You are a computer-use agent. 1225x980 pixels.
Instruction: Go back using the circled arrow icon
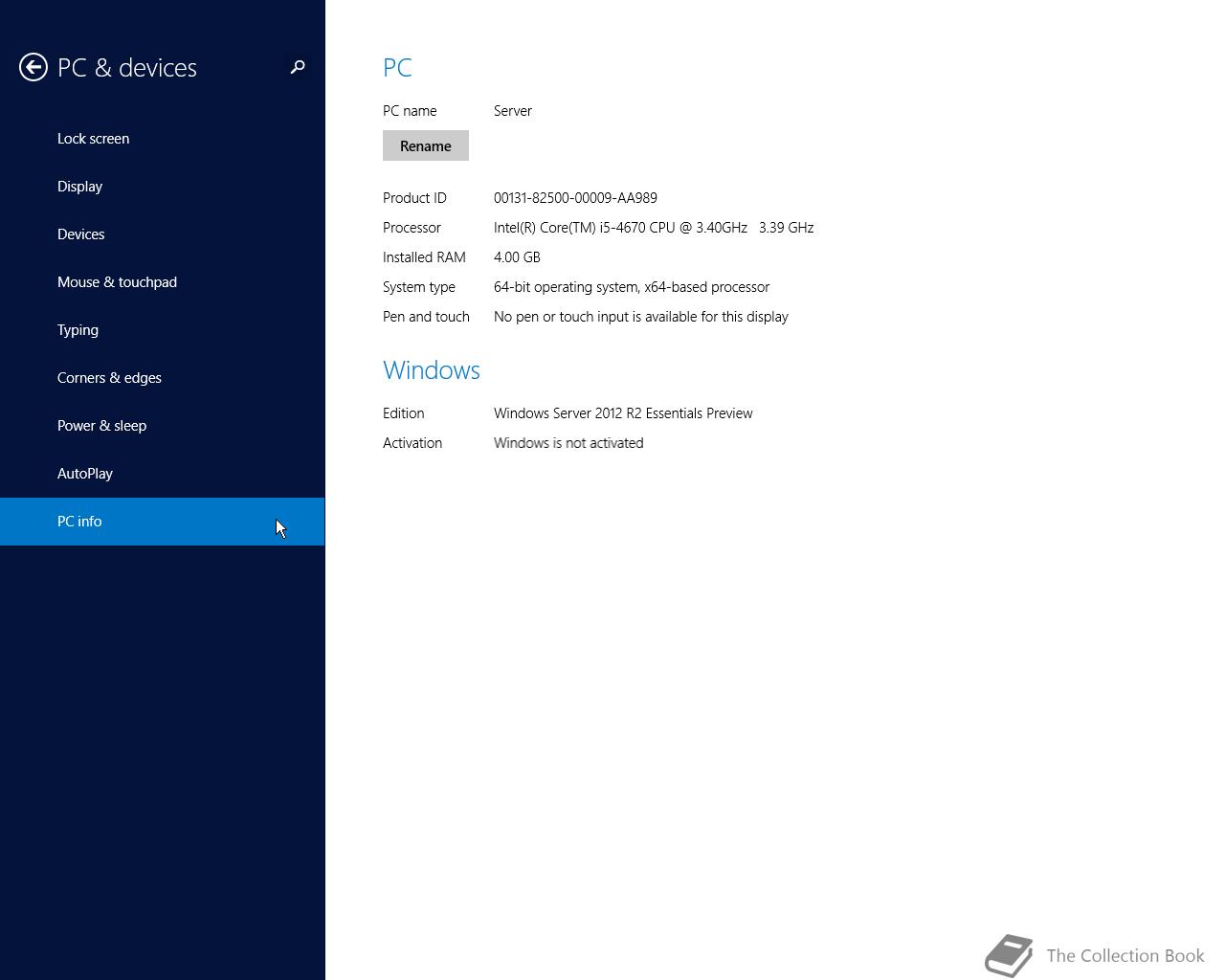pyautogui.click(x=33, y=67)
